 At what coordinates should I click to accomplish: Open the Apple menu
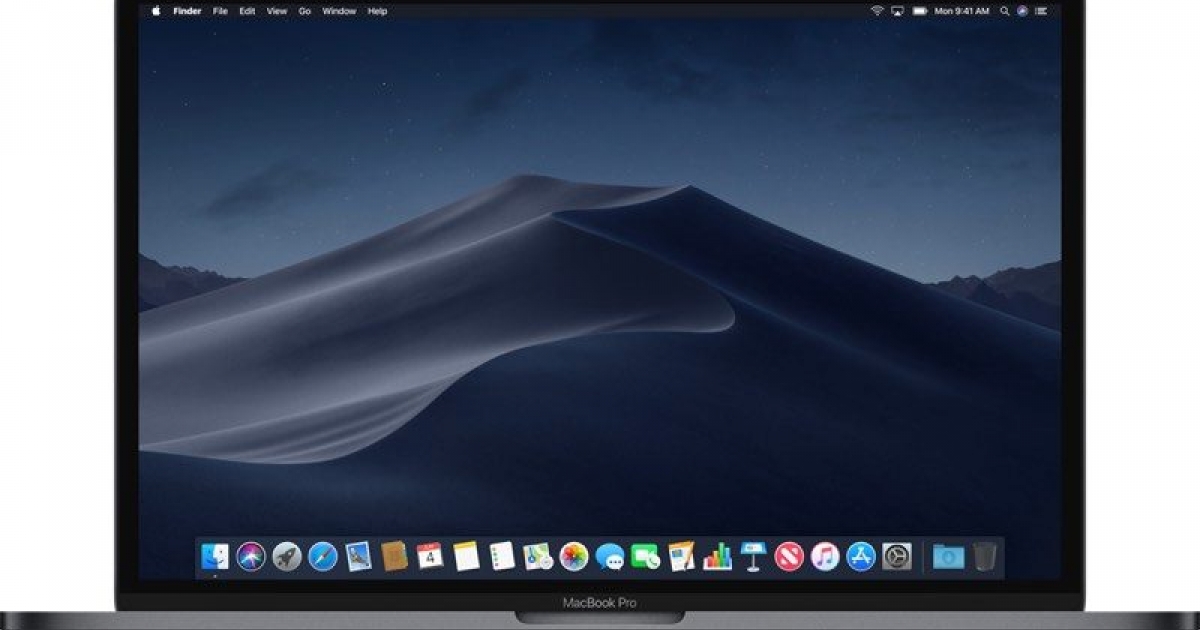[156, 11]
